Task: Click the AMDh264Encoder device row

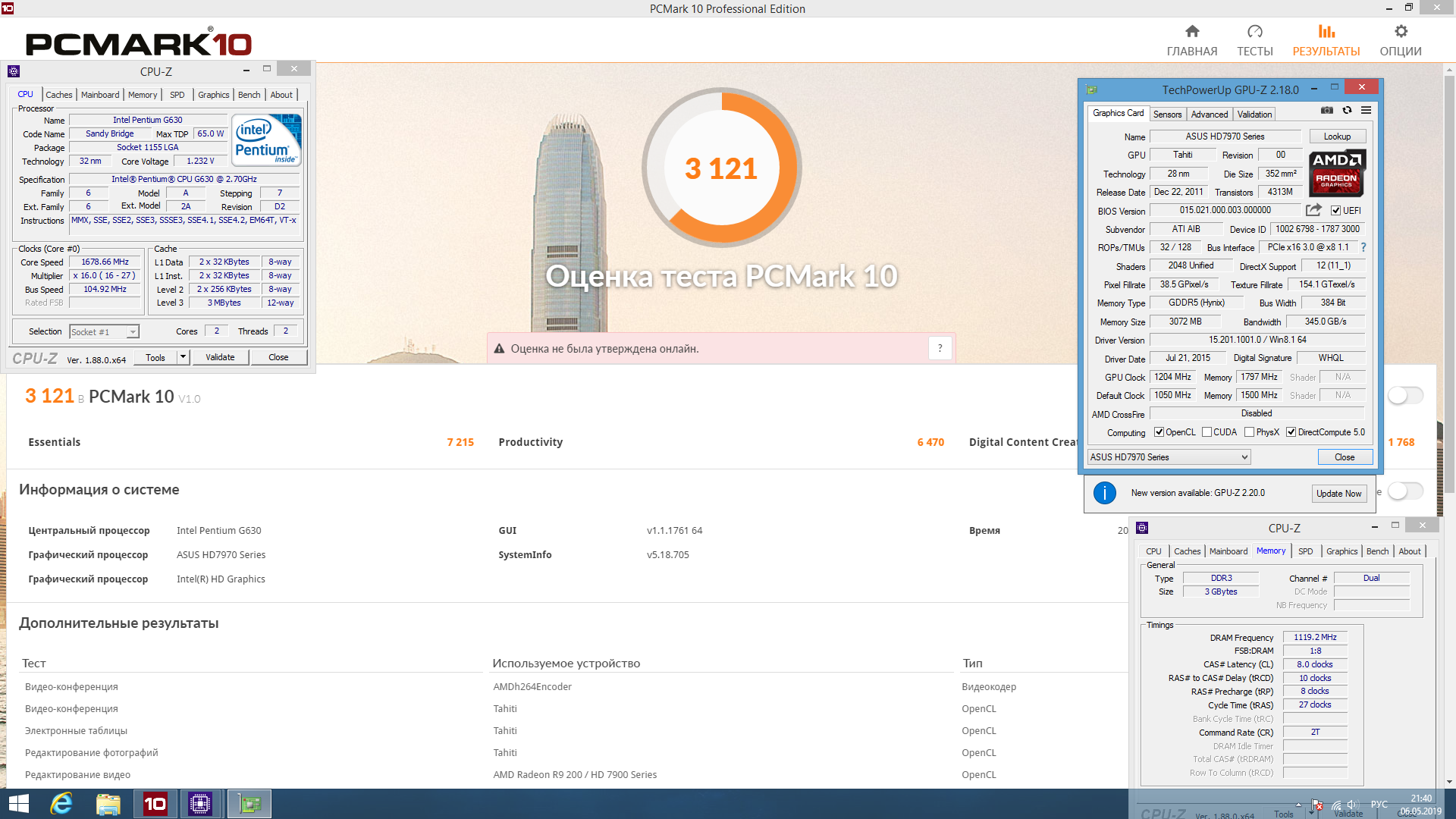Action: [x=532, y=687]
